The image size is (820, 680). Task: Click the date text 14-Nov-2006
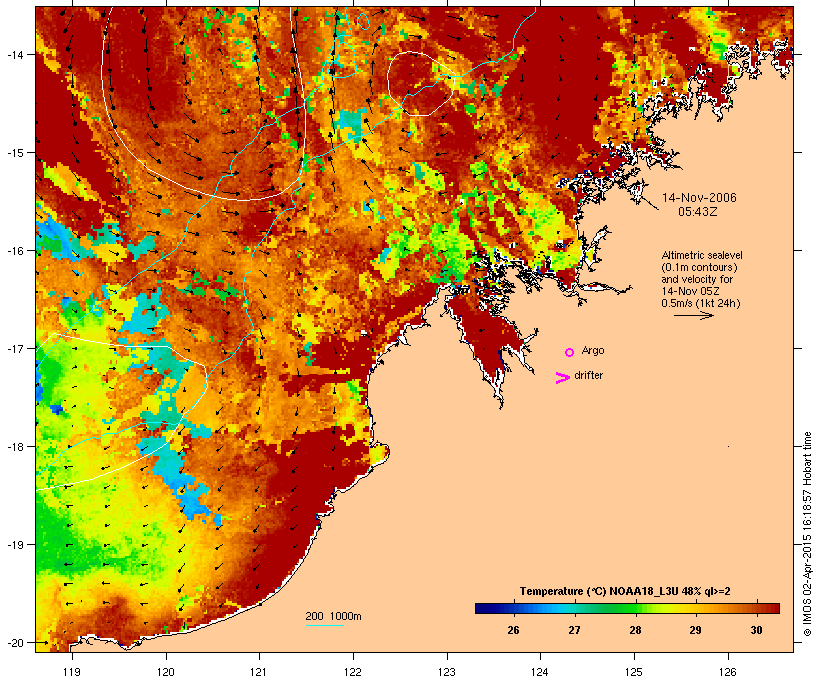point(699,198)
